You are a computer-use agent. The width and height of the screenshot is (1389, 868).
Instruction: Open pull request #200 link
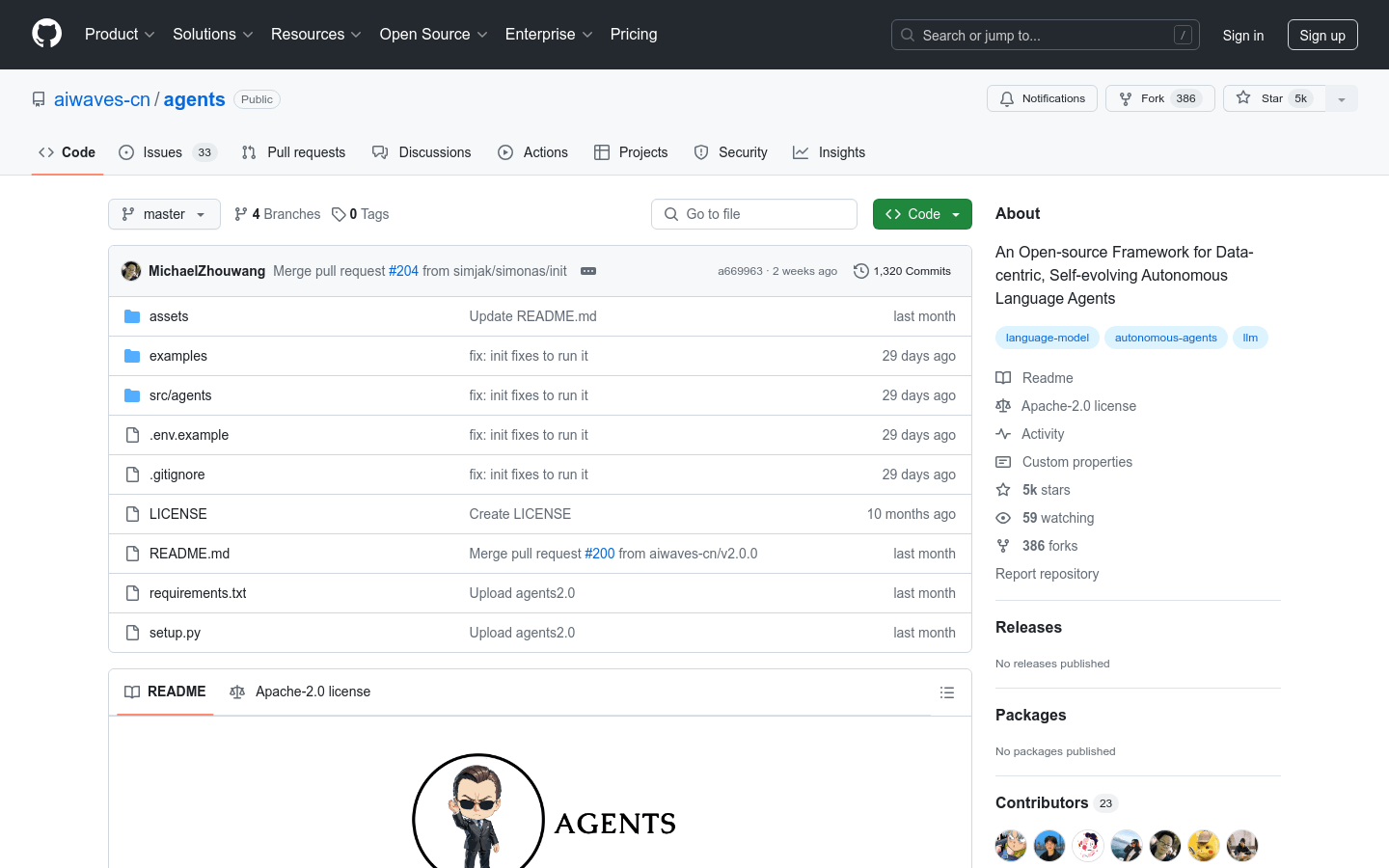(599, 554)
